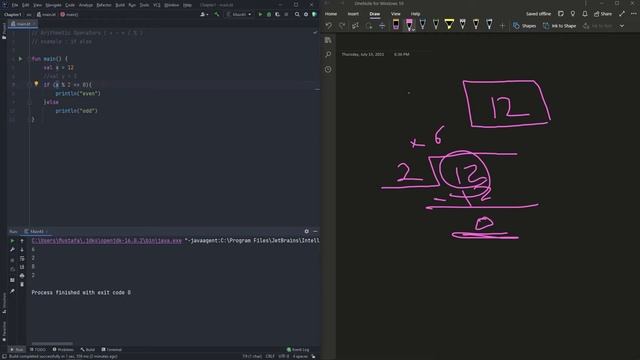Switch to Insert tab in OneNote
This screenshot has width=640, height=360.
coord(353,14)
